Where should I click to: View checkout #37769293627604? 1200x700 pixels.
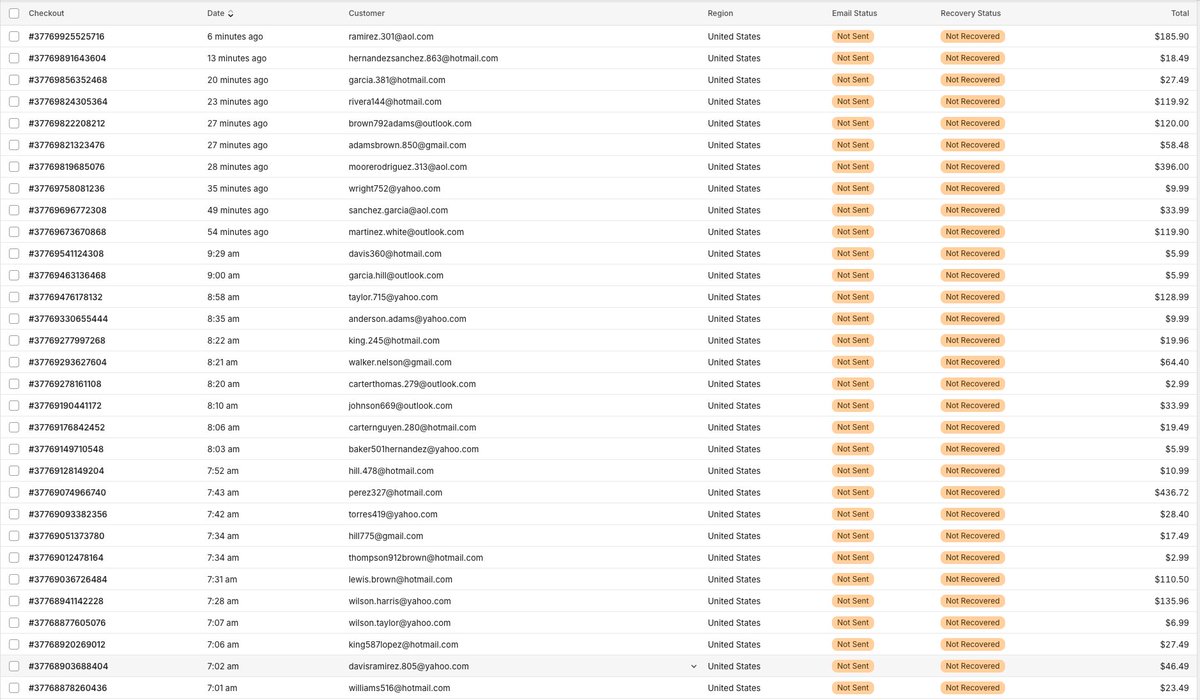tap(68, 362)
